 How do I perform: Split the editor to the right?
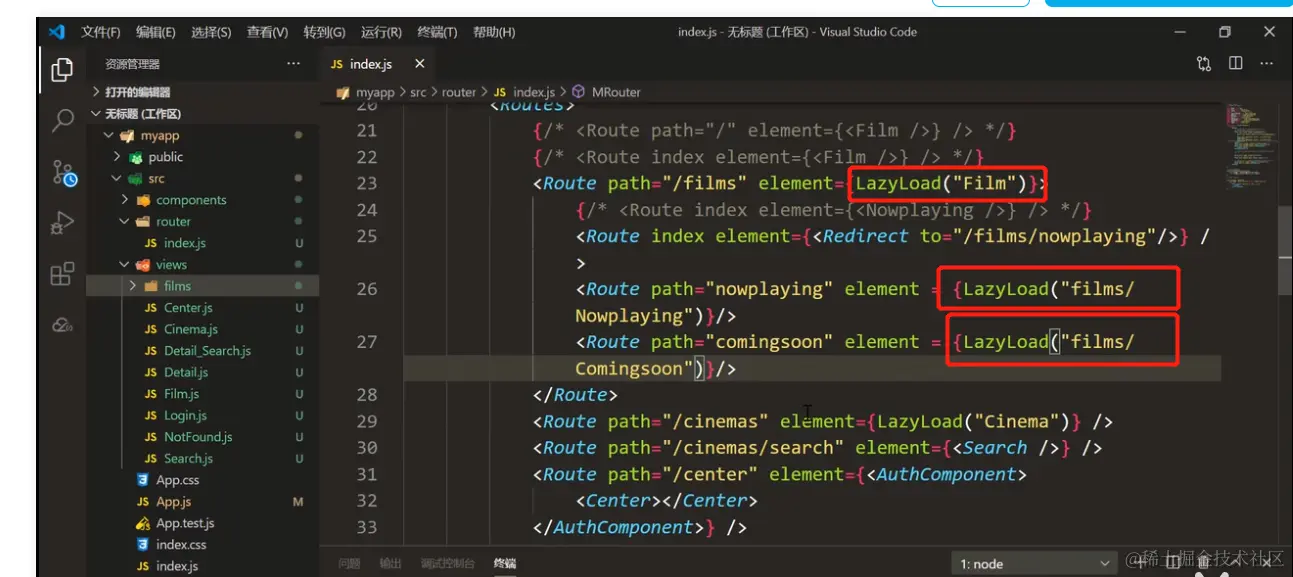[x=1236, y=64]
